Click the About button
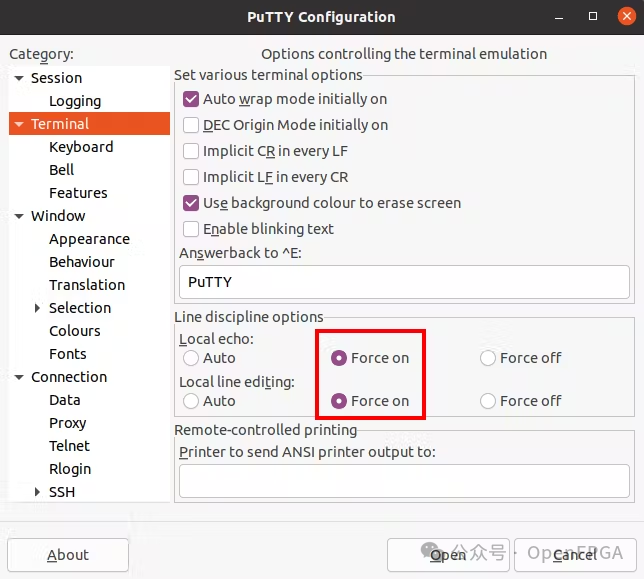This screenshot has height=579, width=644. tap(68, 555)
